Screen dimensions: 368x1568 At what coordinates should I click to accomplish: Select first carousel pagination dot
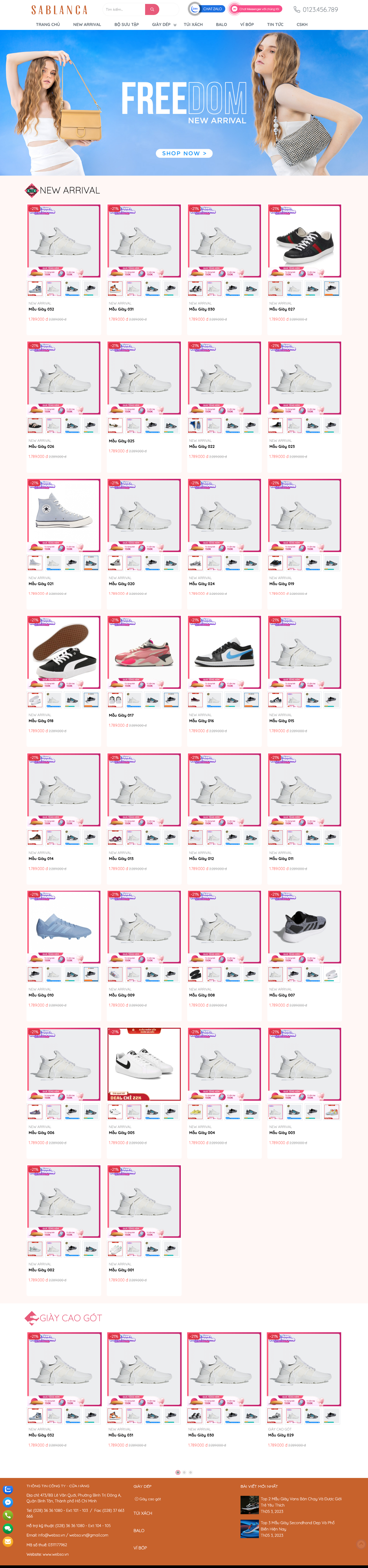pyautogui.click(x=178, y=1472)
